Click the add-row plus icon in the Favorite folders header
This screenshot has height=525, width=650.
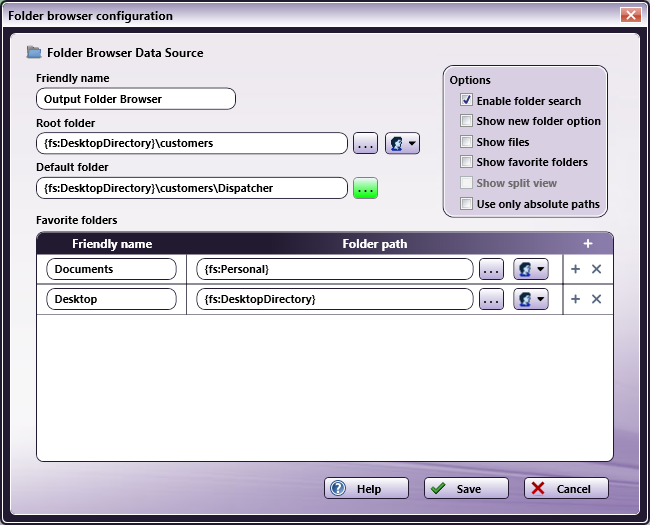(587, 243)
